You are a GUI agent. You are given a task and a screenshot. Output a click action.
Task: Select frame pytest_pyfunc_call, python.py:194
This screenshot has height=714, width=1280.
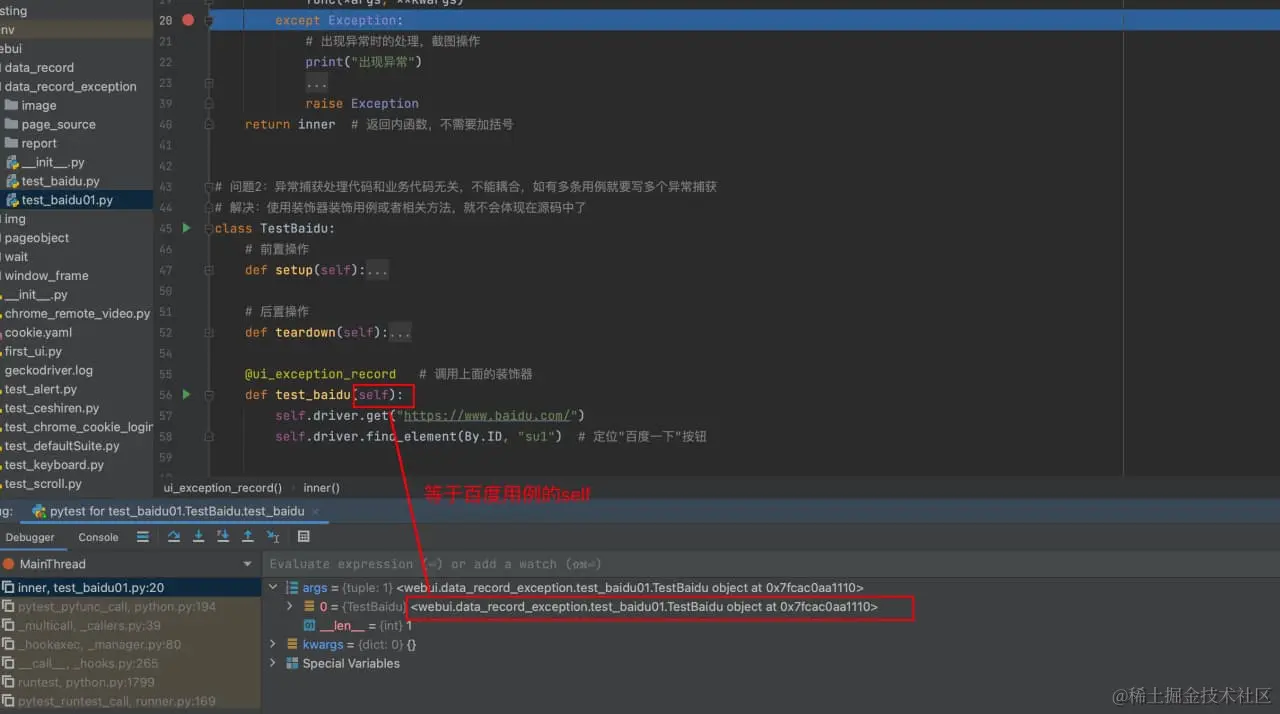pos(130,607)
